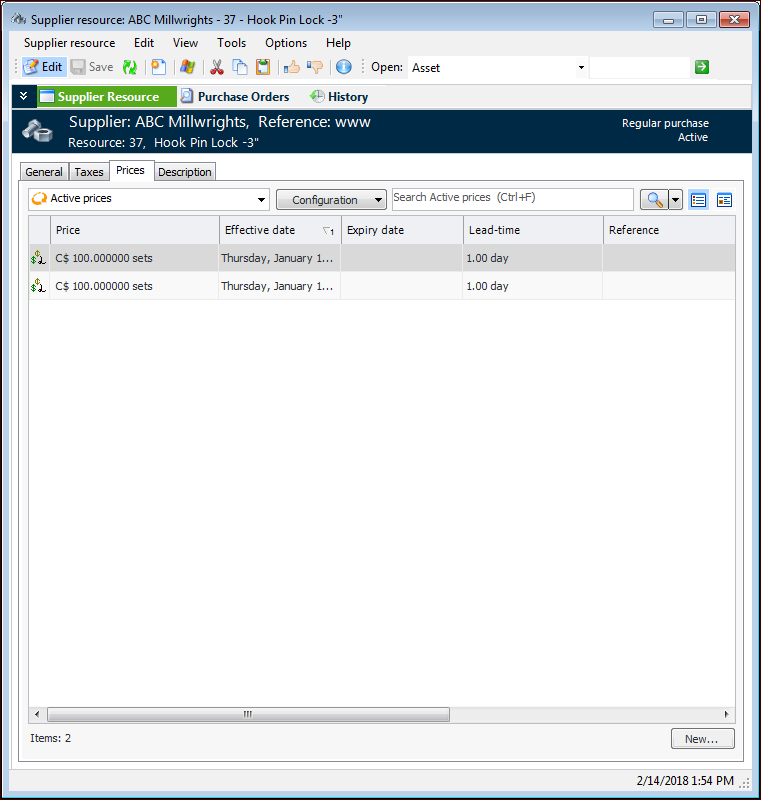The height and width of the screenshot is (800, 761).
Task: Switch to the Description tab
Action: pyautogui.click(x=185, y=172)
